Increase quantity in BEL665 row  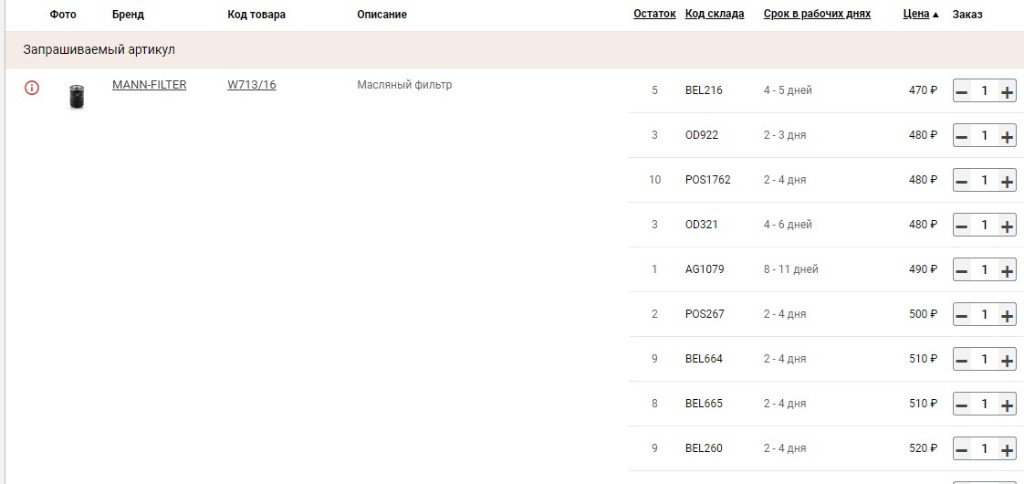pos(1007,405)
